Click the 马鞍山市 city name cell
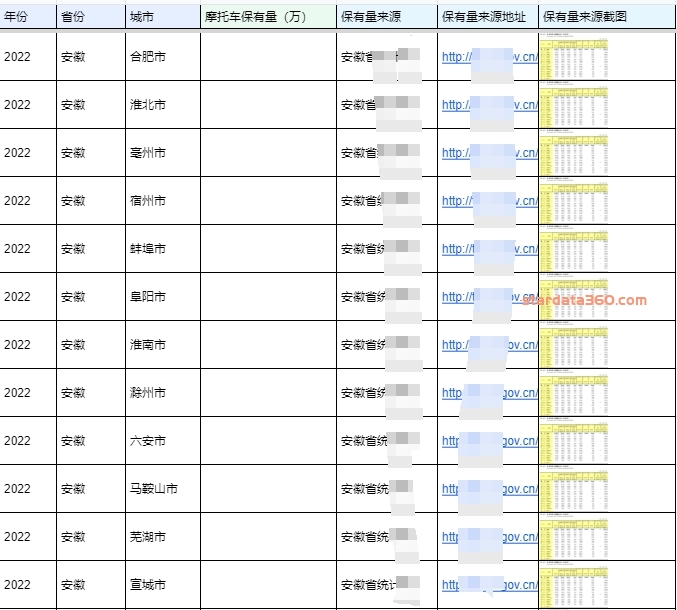This screenshot has height=610, width=677. click(x=154, y=489)
